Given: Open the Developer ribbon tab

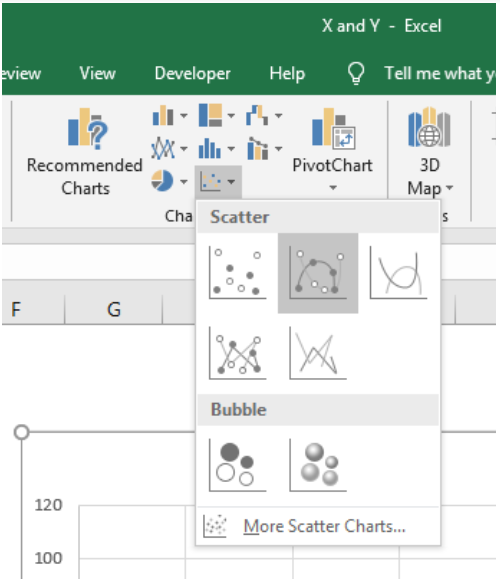Looking at the screenshot, I should pos(193,73).
